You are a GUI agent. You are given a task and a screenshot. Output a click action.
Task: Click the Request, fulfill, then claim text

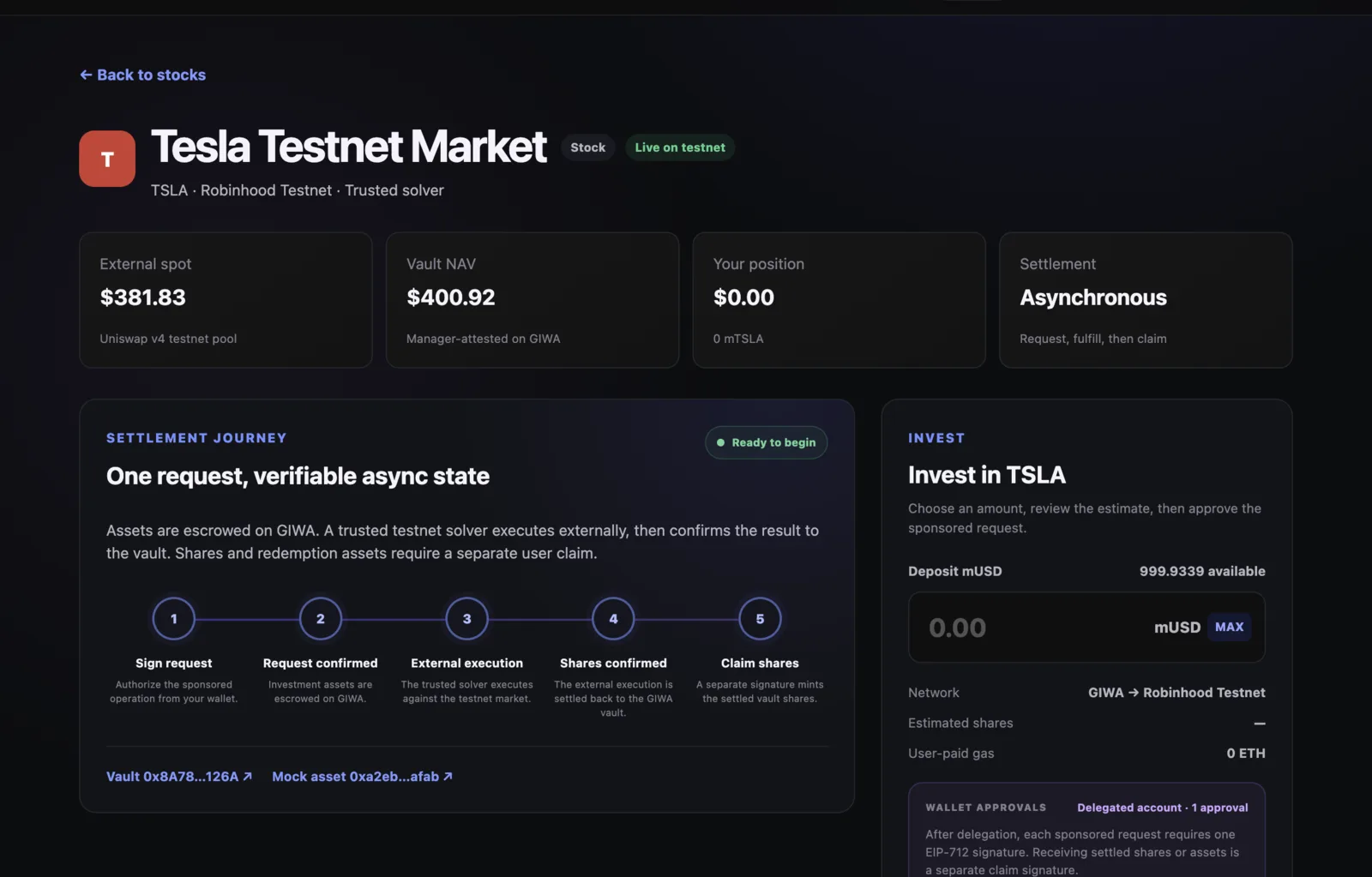pyautogui.click(x=1093, y=339)
